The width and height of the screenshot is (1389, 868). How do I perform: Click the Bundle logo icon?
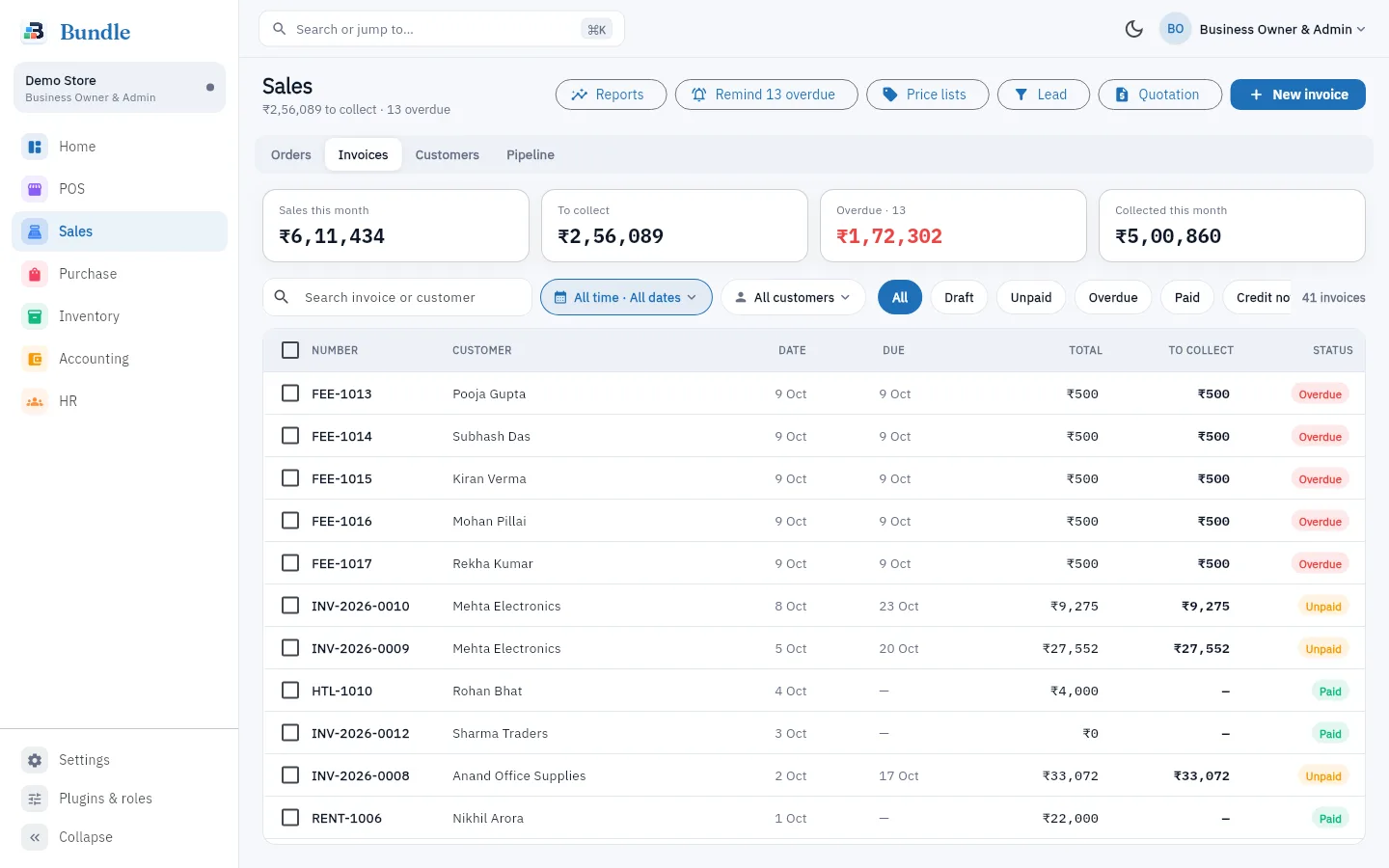pos(34,31)
